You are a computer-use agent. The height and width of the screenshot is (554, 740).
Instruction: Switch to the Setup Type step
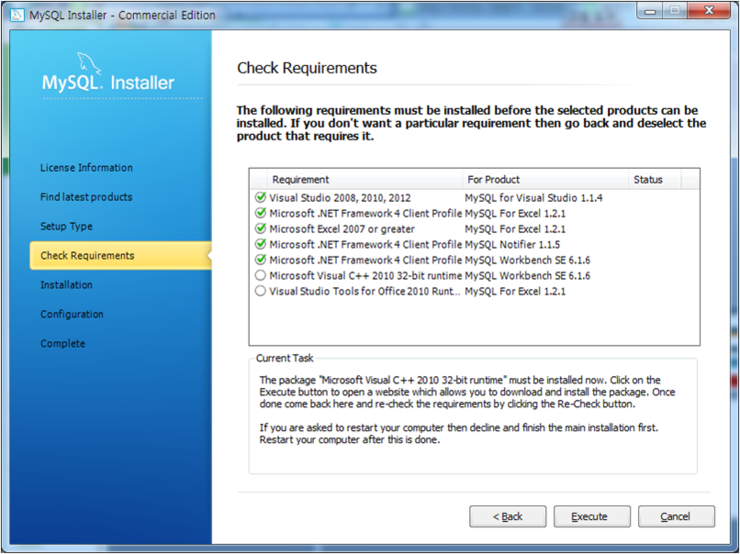66,226
